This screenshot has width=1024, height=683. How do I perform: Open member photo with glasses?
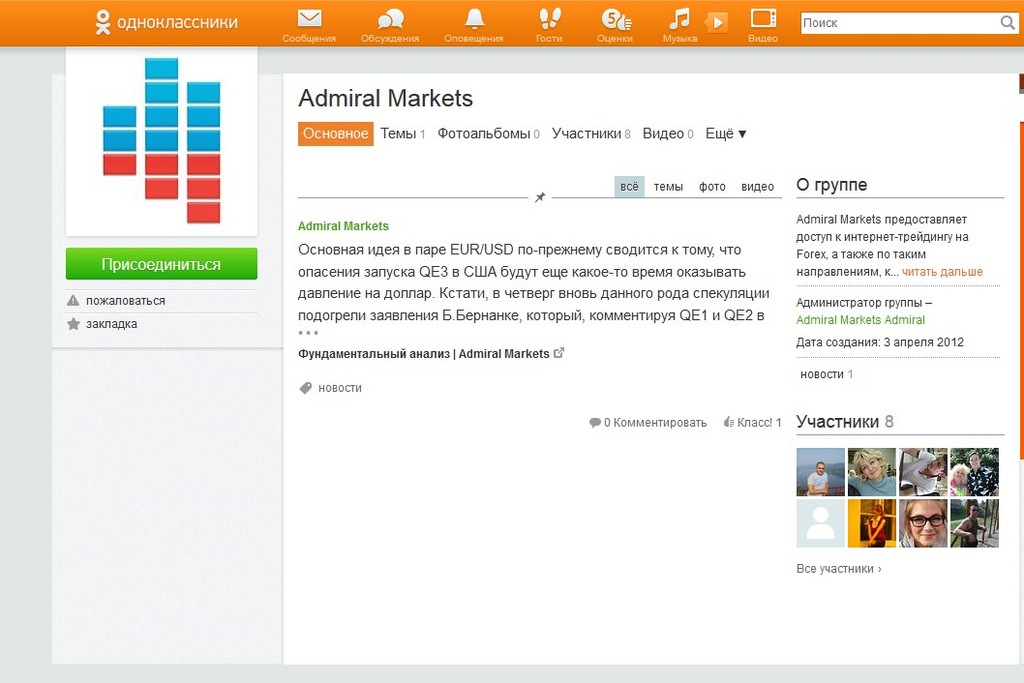(923, 523)
